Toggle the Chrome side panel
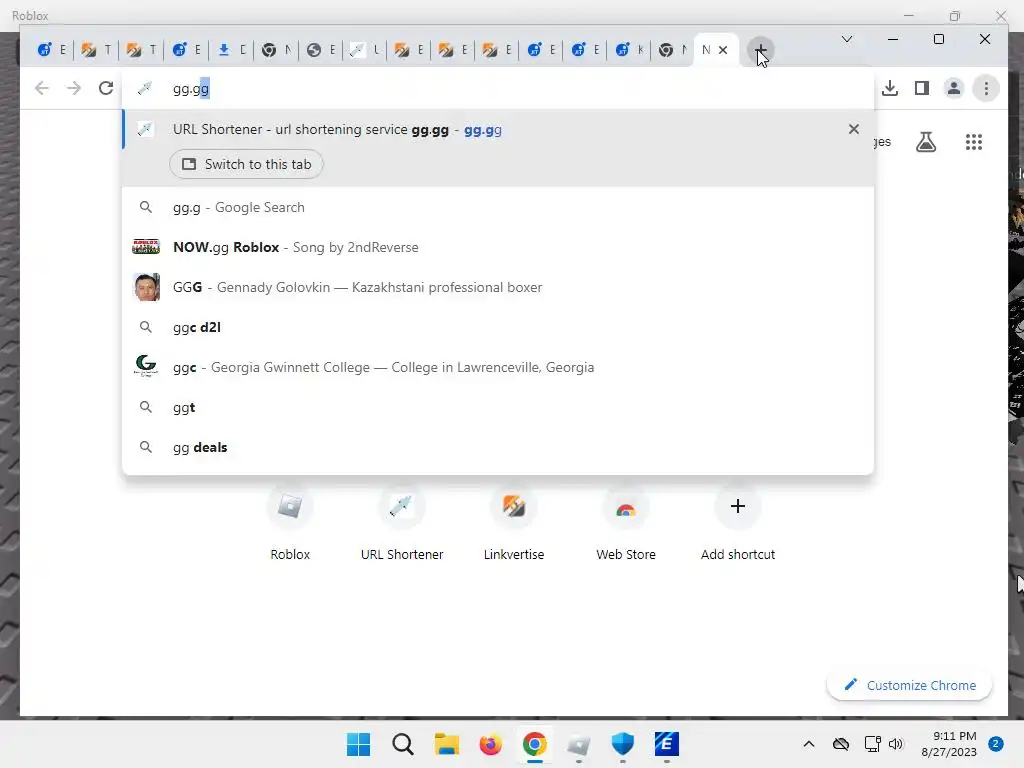Screen dimensions: 1024x768 click(921, 88)
